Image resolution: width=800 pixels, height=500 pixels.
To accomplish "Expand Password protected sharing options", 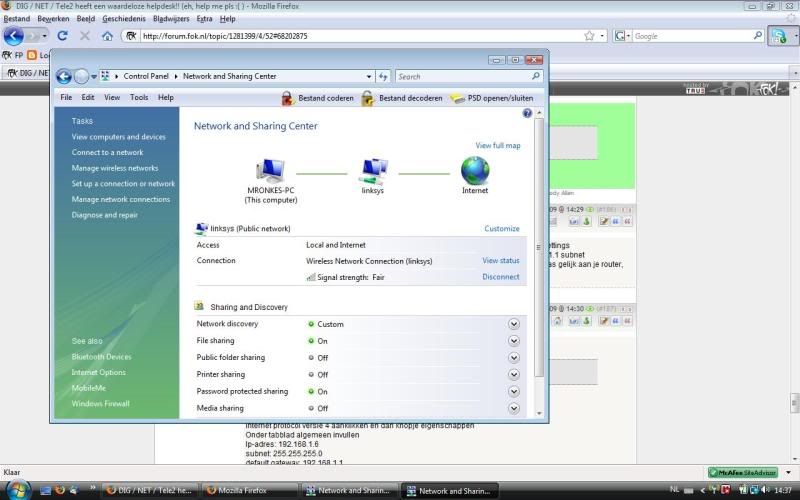I will point(514,391).
